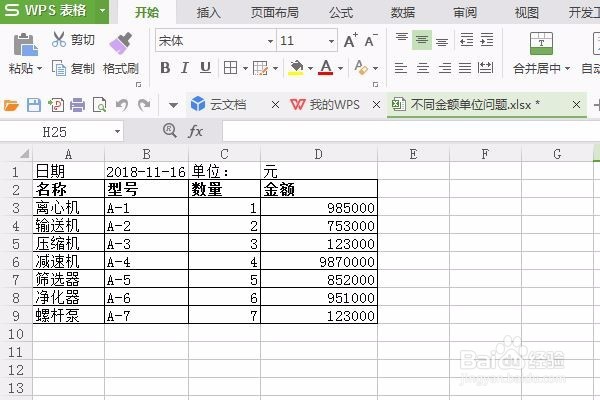Click export to PDF icon
The image size is (600, 400).
pos(56,104)
